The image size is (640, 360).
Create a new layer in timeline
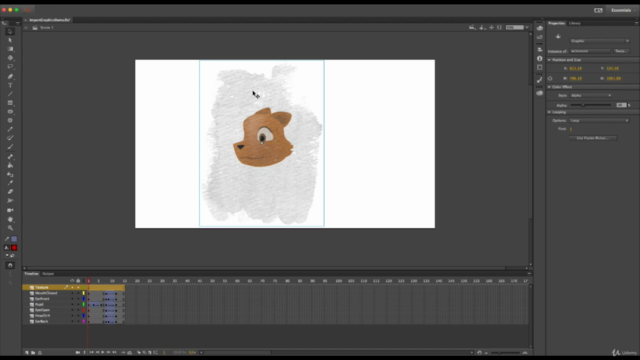[x=27, y=352]
